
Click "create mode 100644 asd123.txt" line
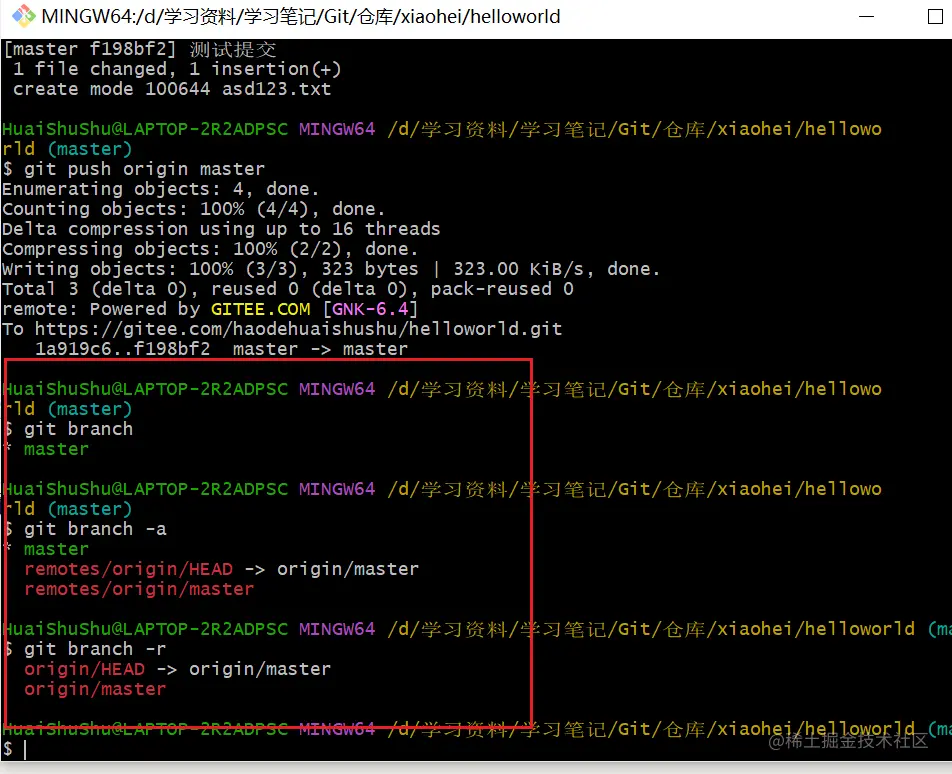[x=172, y=89]
